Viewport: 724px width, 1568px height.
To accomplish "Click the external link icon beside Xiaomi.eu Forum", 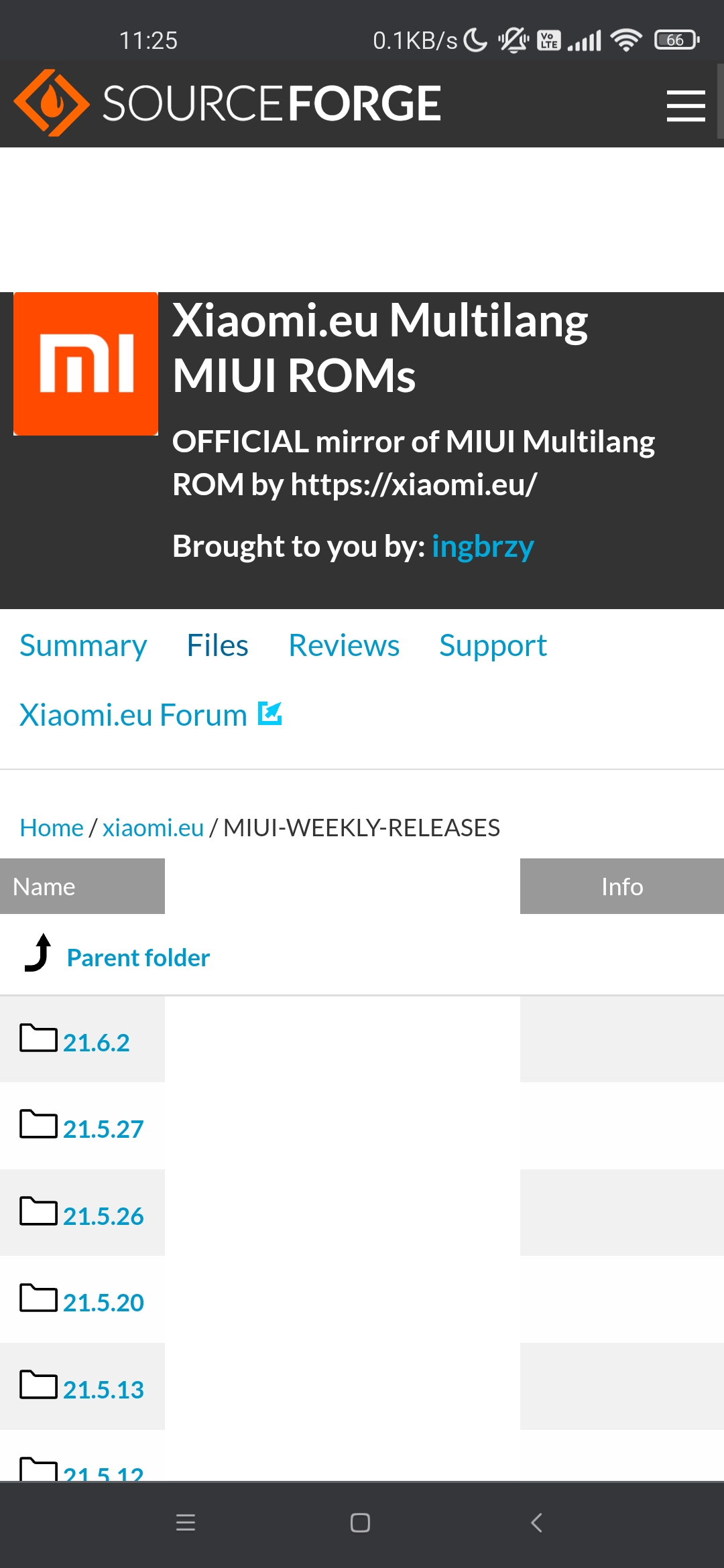I will pyautogui.click(x=270, y=713).
